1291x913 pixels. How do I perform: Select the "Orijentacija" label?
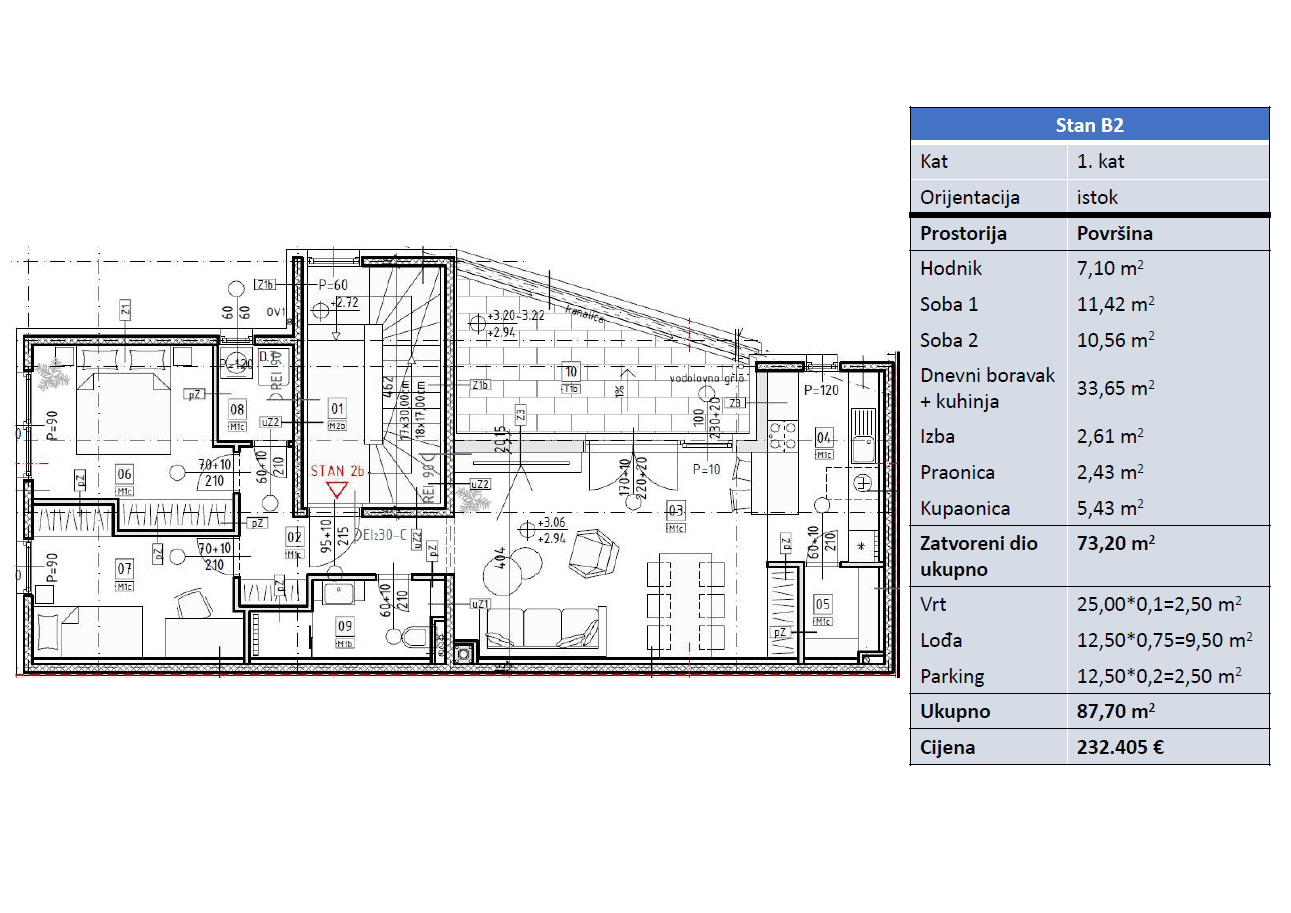(x=970, y=197)
